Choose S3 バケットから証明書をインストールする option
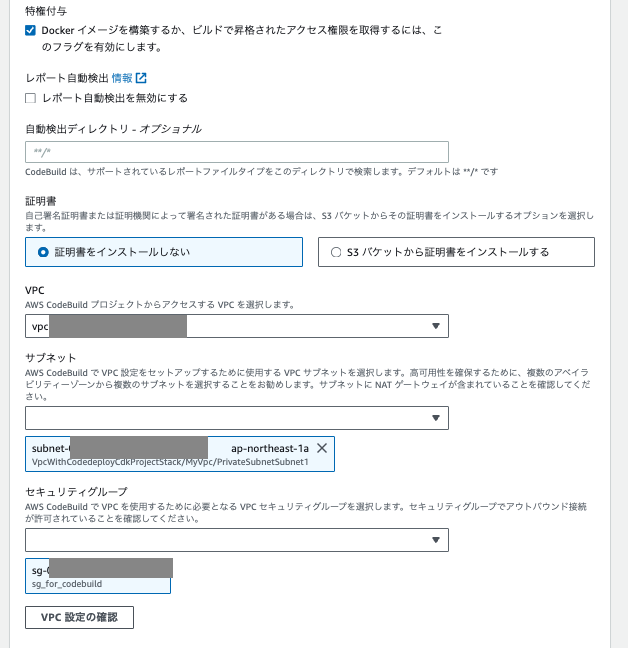 pos(336,252)
